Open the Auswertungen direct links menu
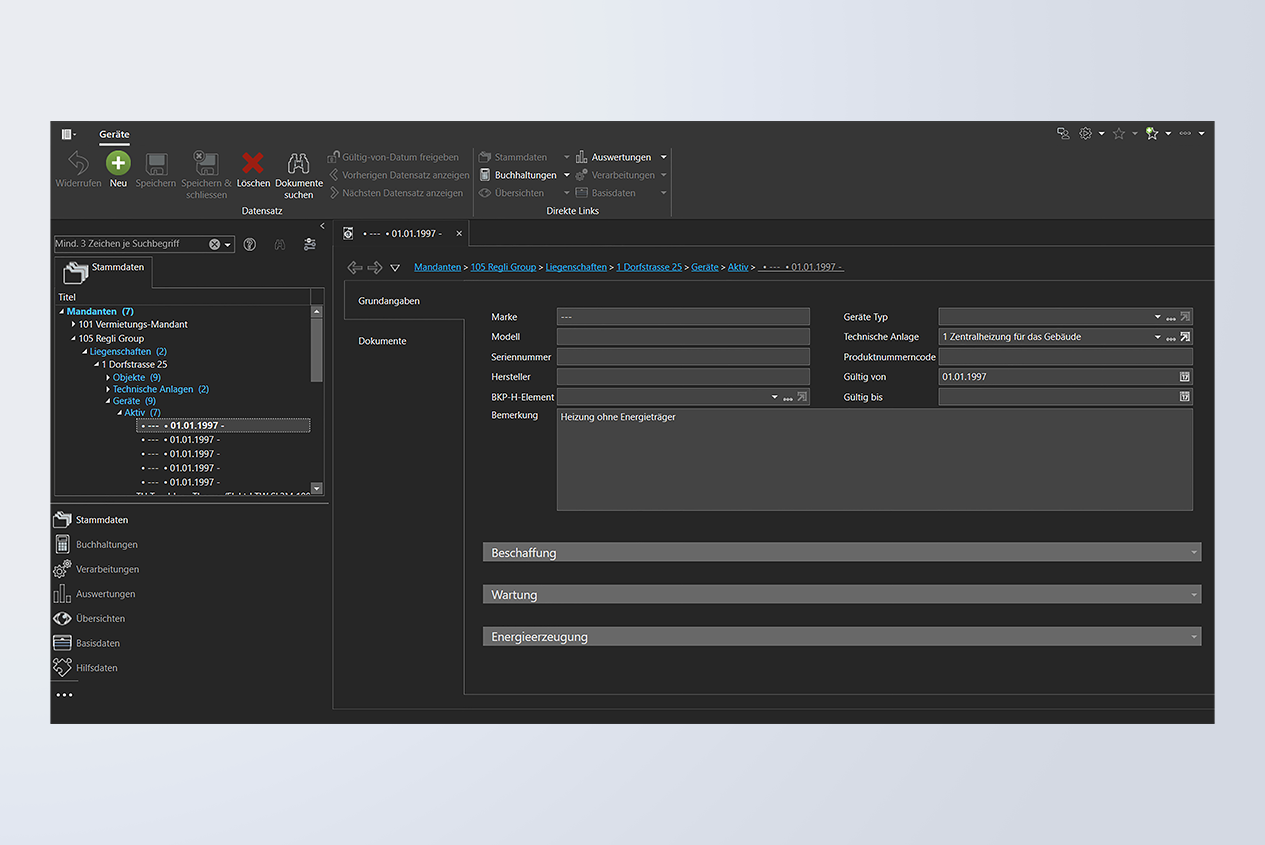The image size is (1265, 845). click(x=622, y=157)
